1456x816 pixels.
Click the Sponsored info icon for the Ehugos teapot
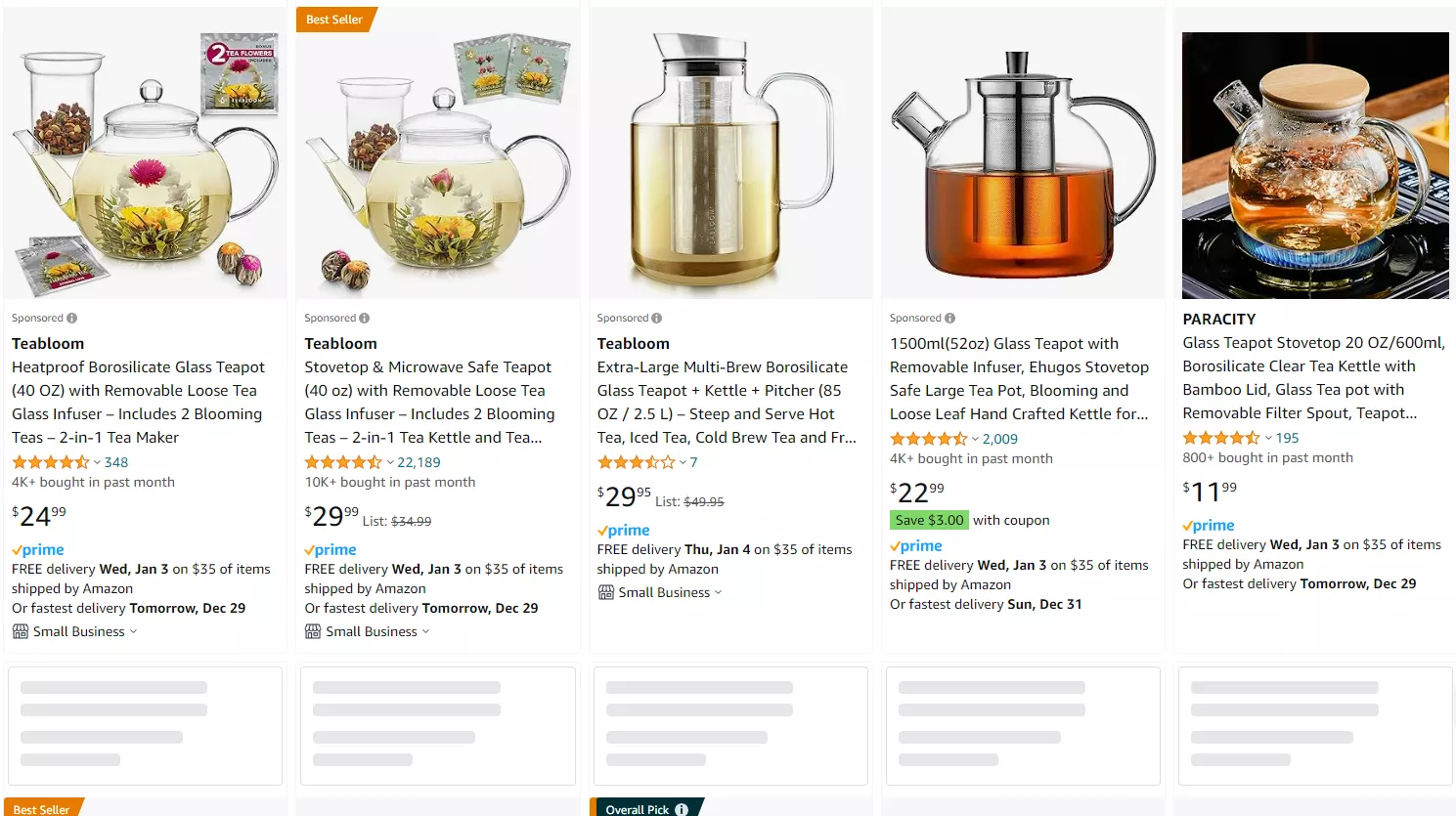tap(949, 319)
